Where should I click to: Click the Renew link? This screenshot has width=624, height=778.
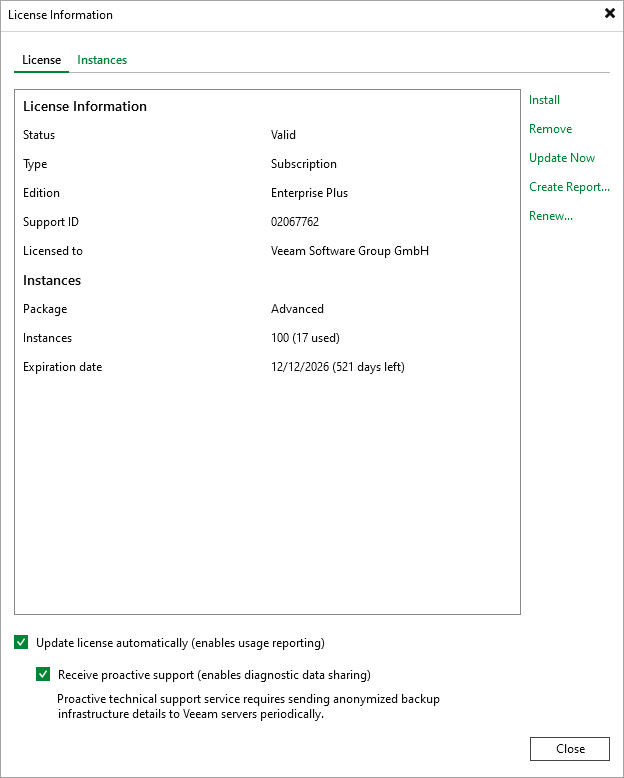pyautogui.click(x=551, y=216)
